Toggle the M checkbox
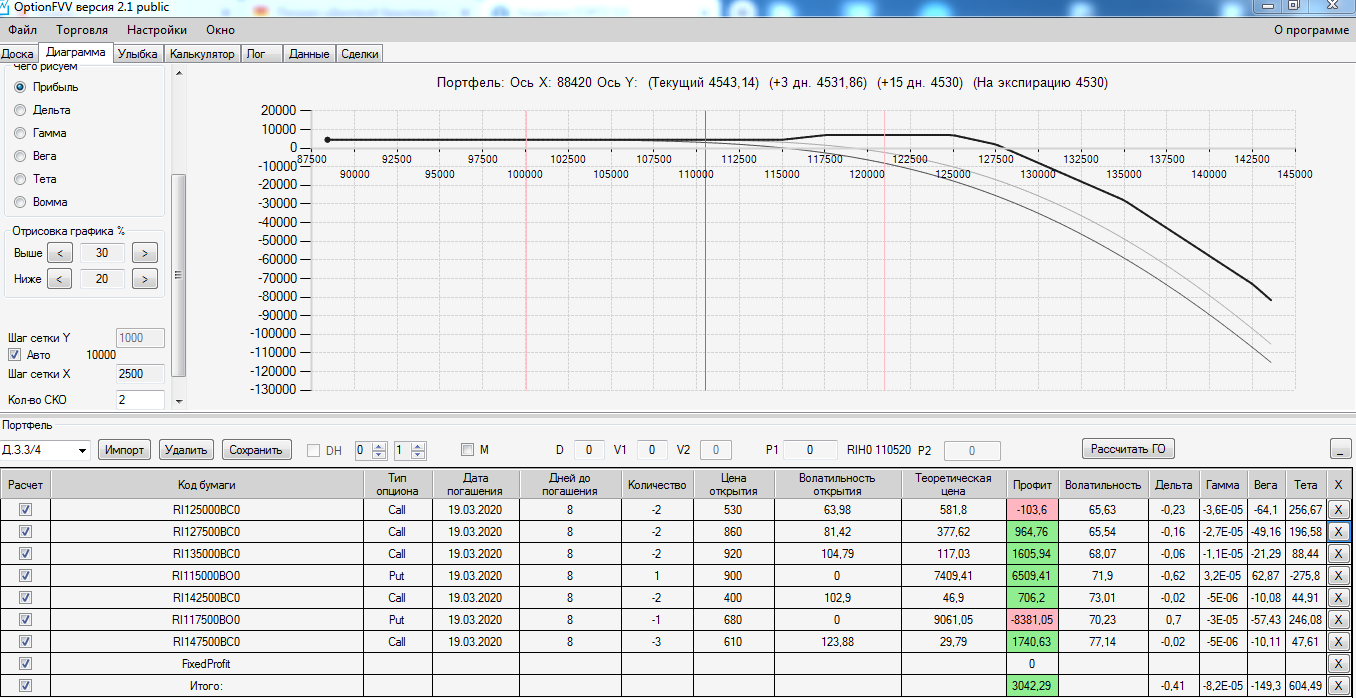Image resolution: width=1356 pixels, height=698 pixels. [x=467, y=450]
